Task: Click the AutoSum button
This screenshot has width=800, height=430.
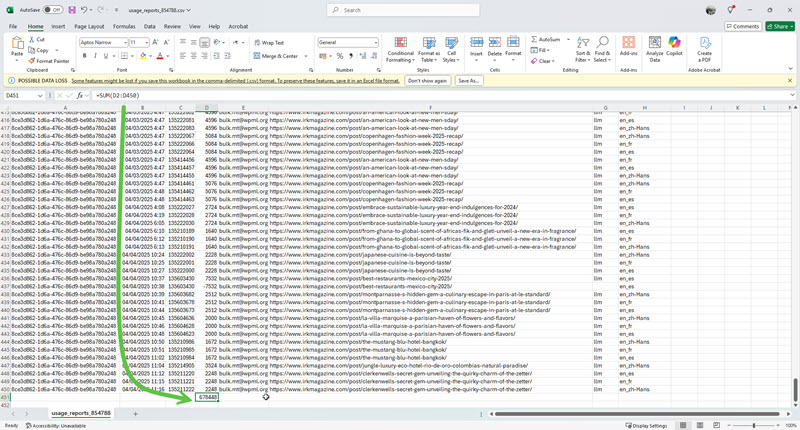Action: click(545, 39)
